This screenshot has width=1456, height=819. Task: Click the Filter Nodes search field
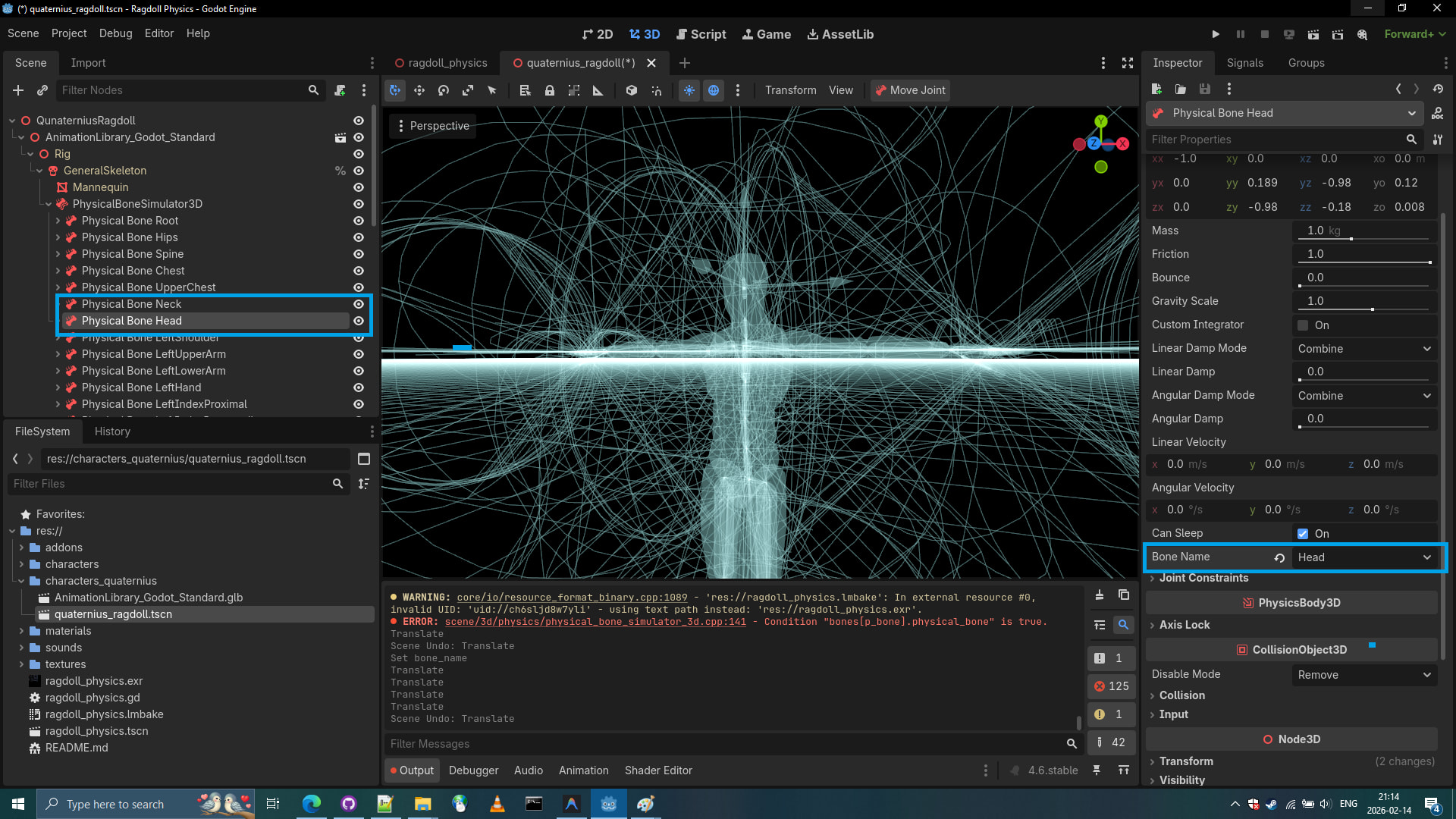182,90
